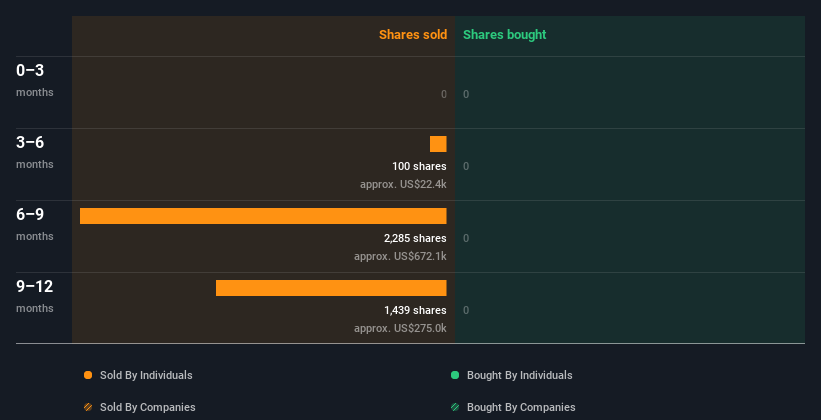Image resolution: width=821 pixels, height=420 pixels.
Task: Click the 0–3 months row label
Action: 35,80
